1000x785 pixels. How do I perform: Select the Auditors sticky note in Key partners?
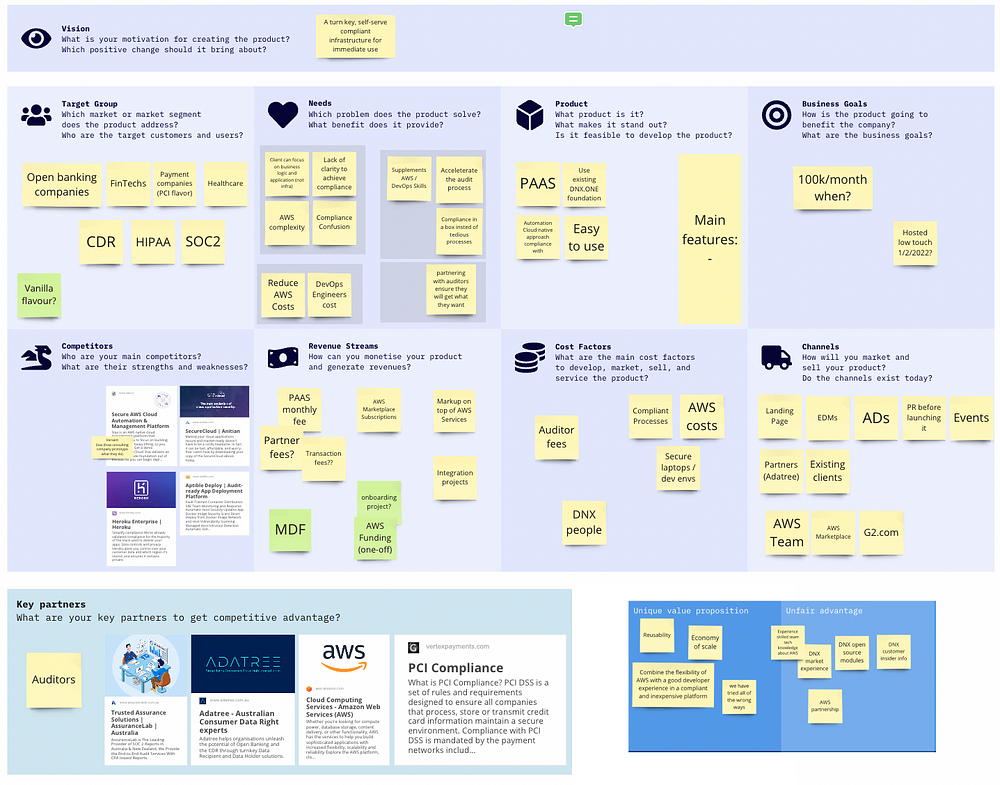tap(54, 680)
